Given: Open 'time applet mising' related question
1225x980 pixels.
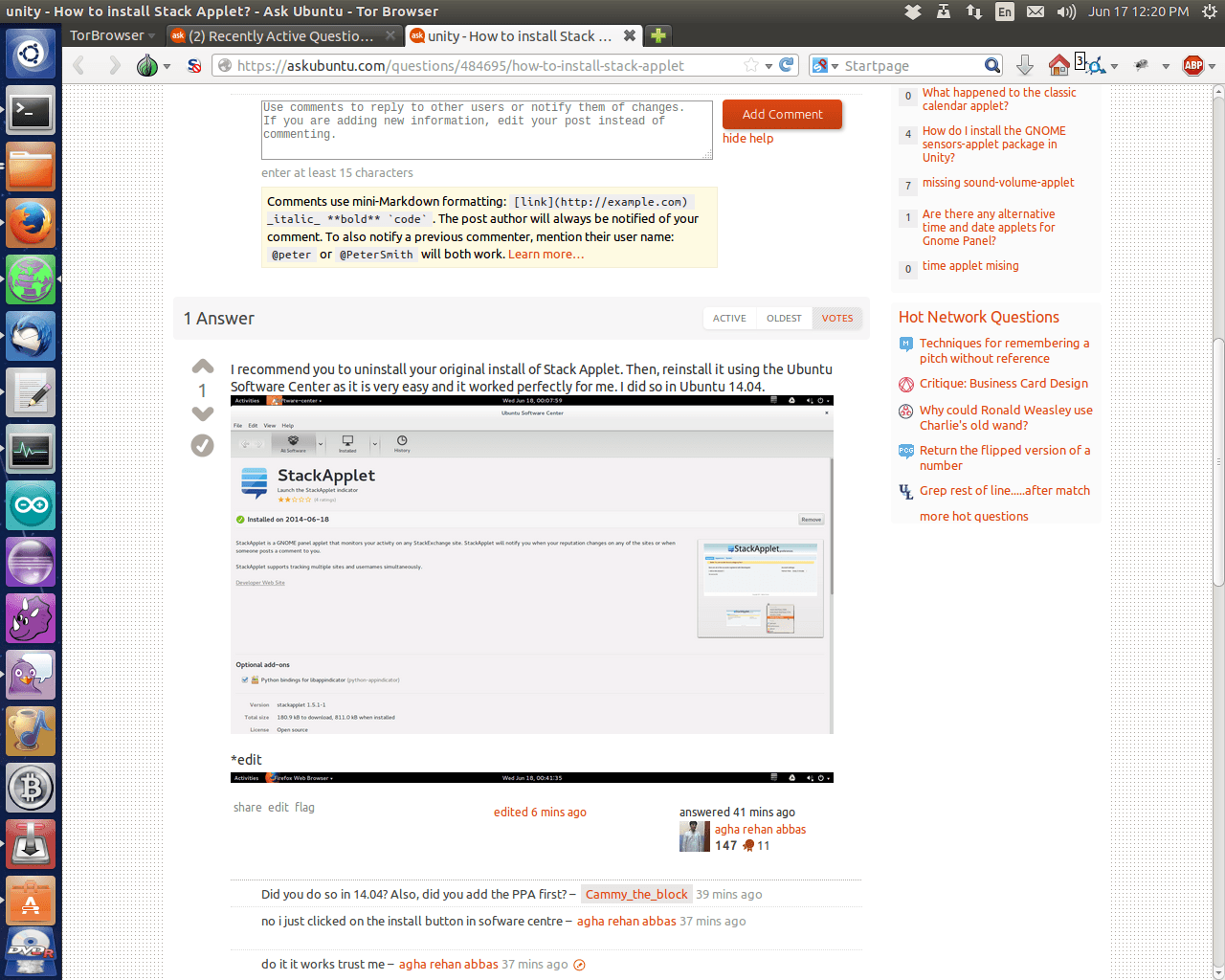Looking at the screenshot, I should coord(970,265).
